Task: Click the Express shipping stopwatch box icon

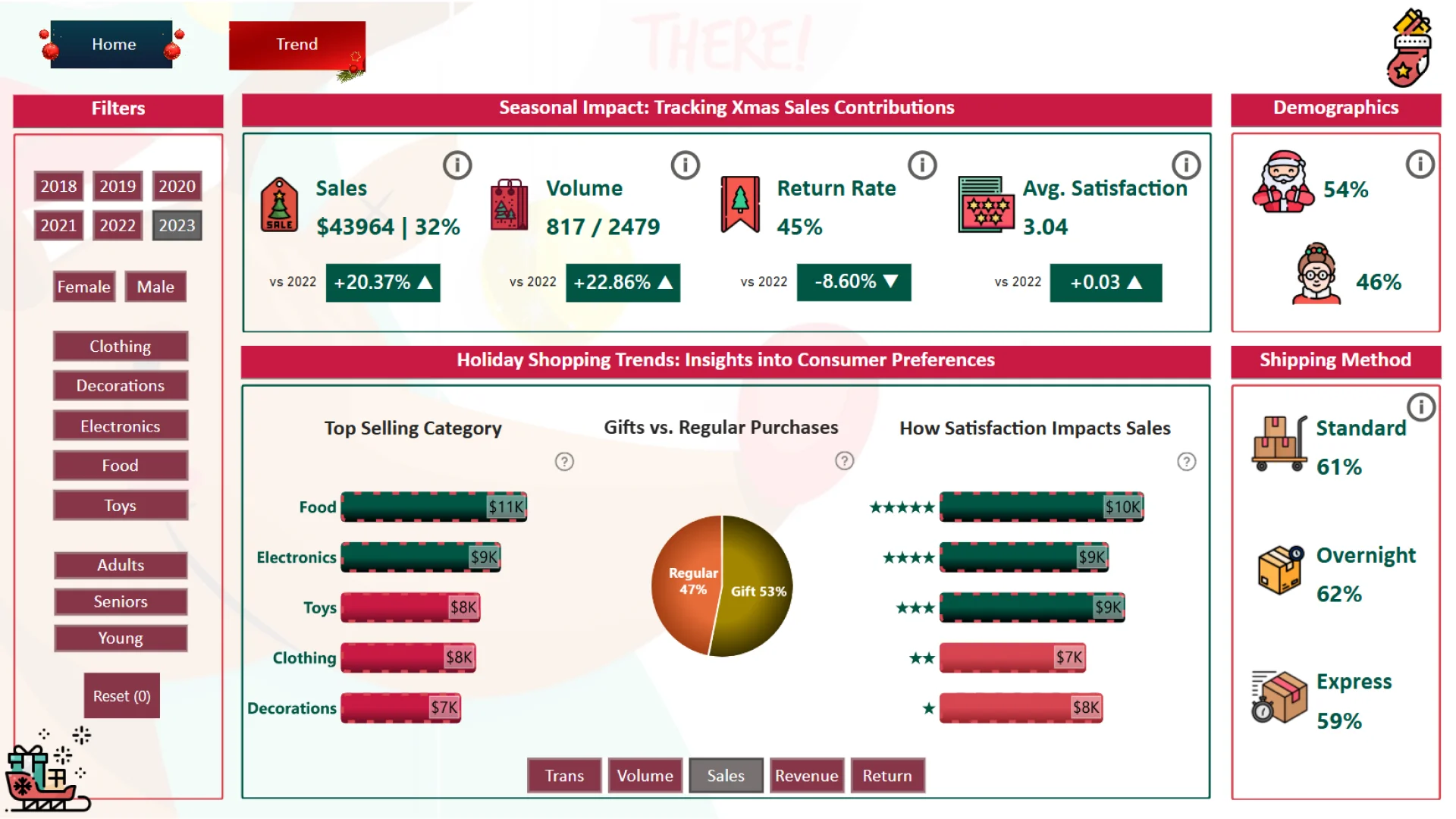Action: pos(1279,696)
